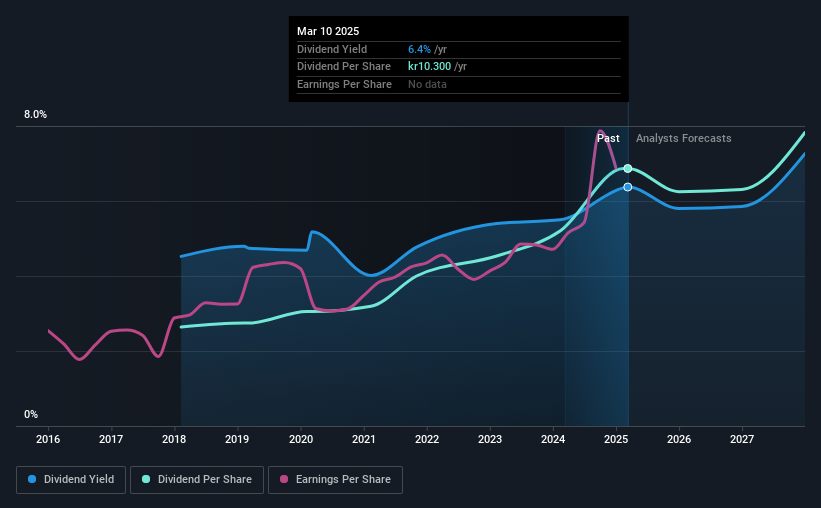Click the 2022 x-axis label
This screenshot has width=821, height=508.
[x=427, y=439]
